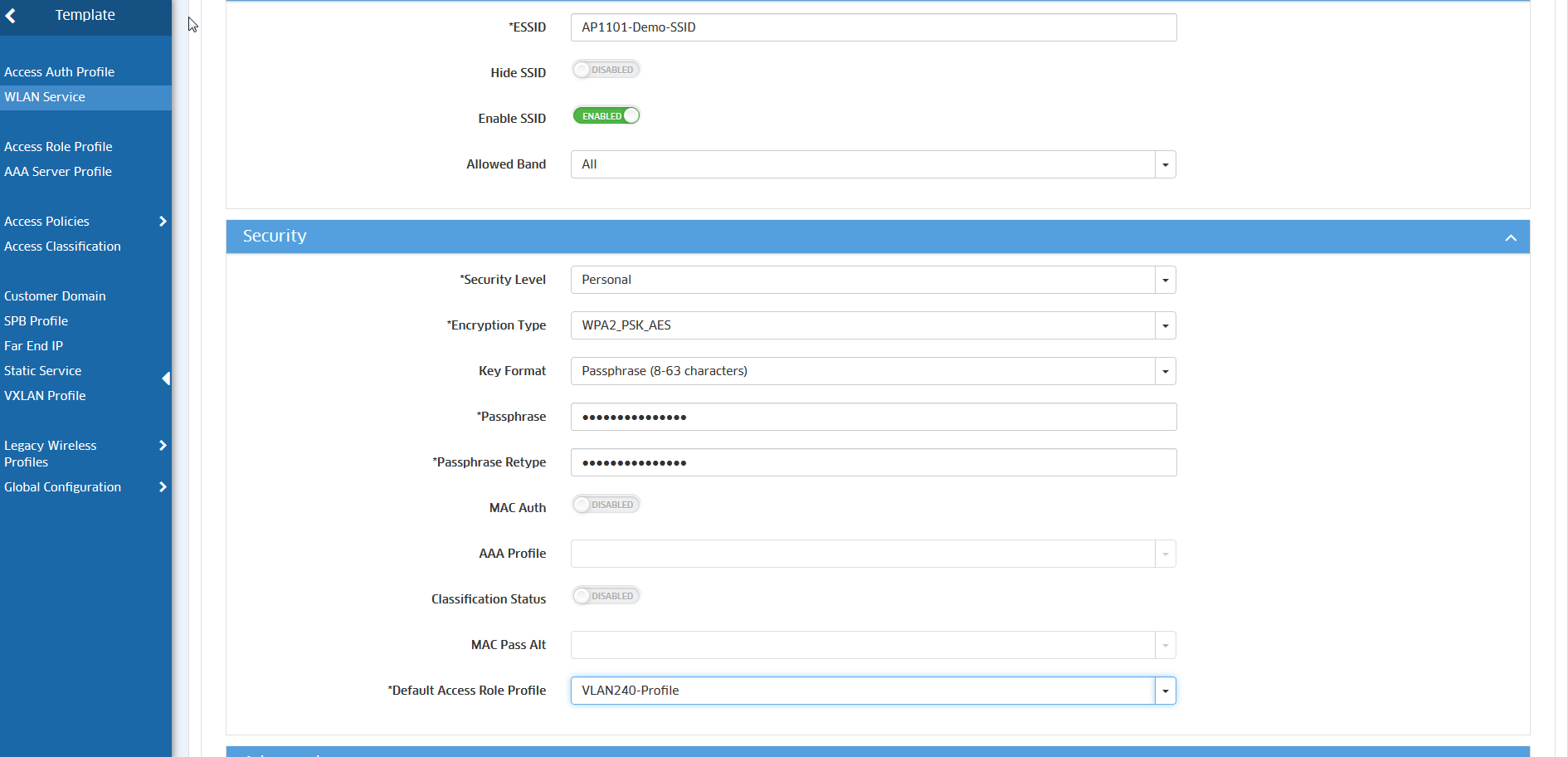This screenshot has width=1568, height=757.
Task: Turn on the MAC Auth toggle
Action: coord(606,505)
